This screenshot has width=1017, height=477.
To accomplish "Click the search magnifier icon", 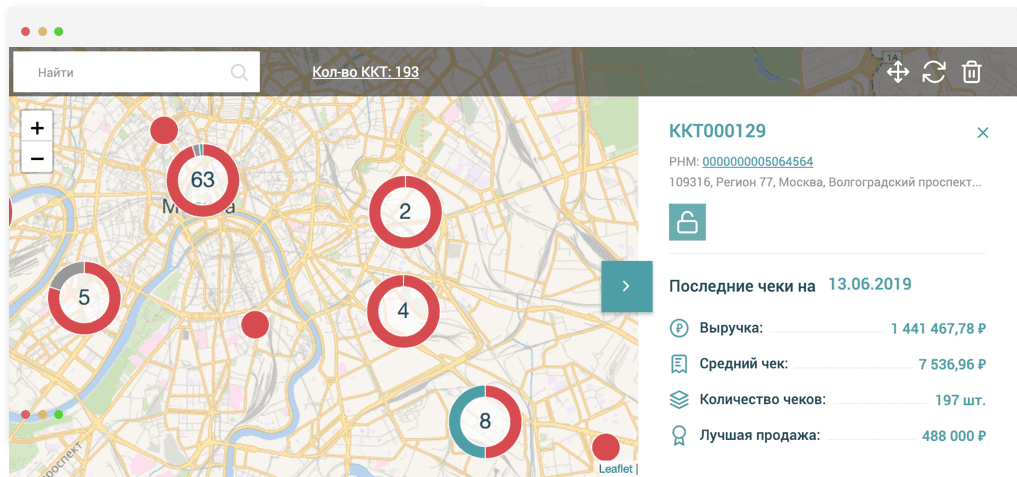I will pos(239,73).
